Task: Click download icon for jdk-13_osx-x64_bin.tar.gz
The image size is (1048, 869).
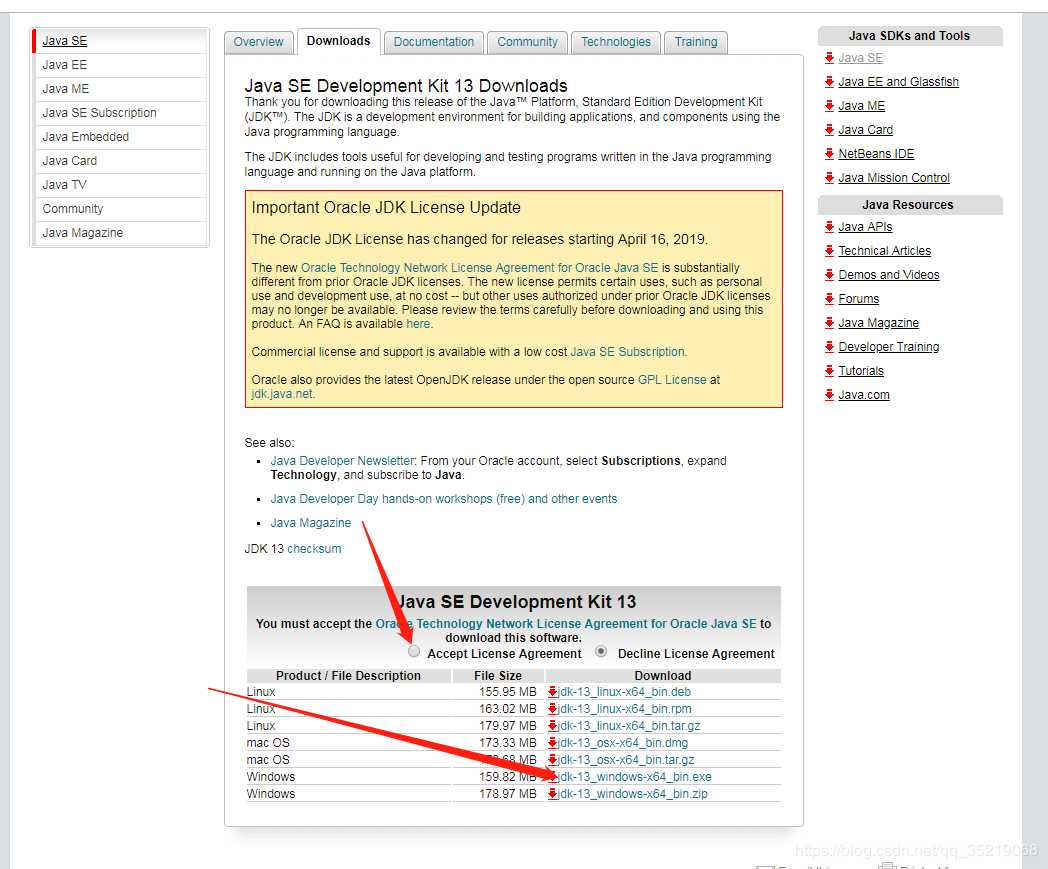Action: point(553,760)
